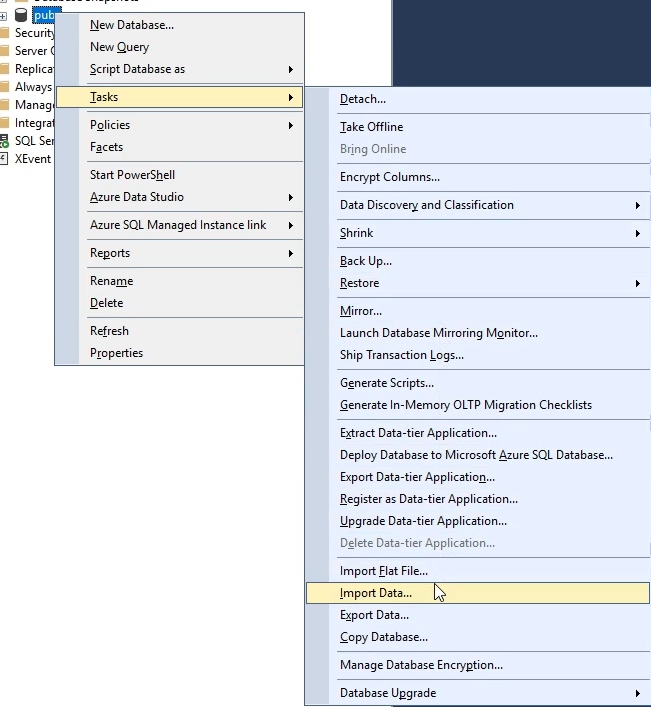Select the Security folder in Object Explorer
The width and height of the screenshot is (651, 707).
34,33
